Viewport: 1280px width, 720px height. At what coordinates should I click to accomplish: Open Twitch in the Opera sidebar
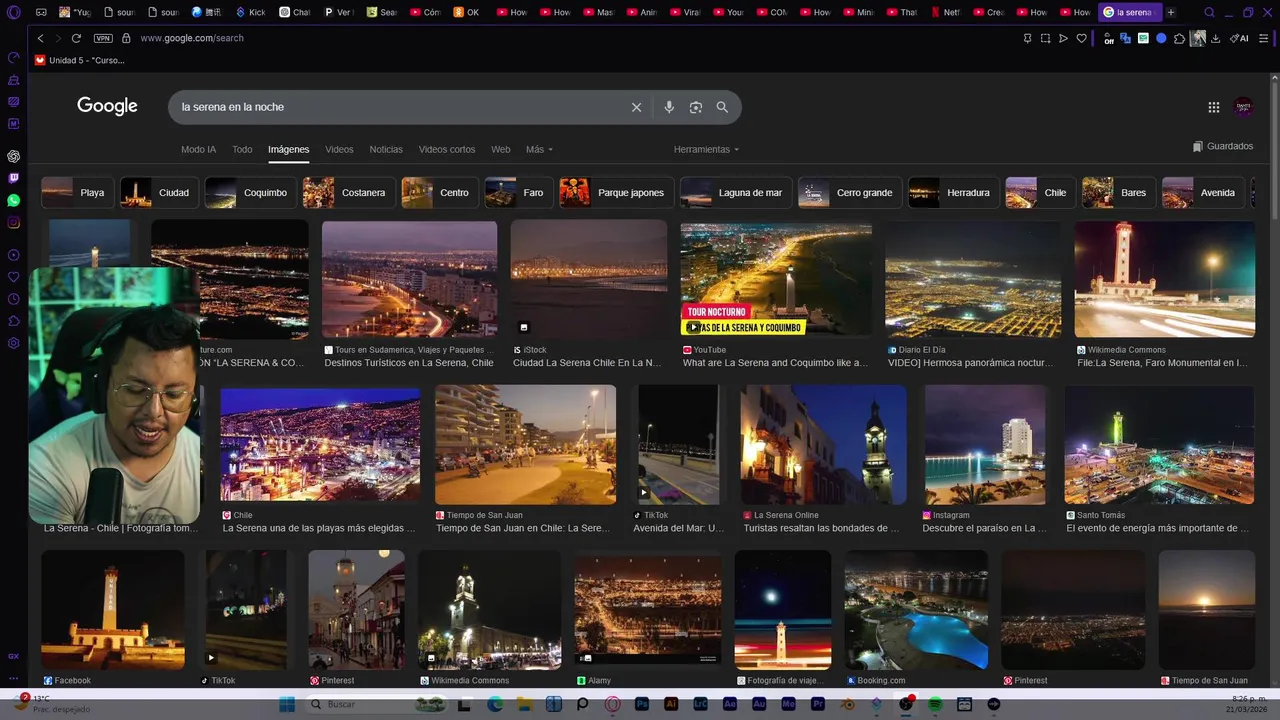[x=13, y=178]
